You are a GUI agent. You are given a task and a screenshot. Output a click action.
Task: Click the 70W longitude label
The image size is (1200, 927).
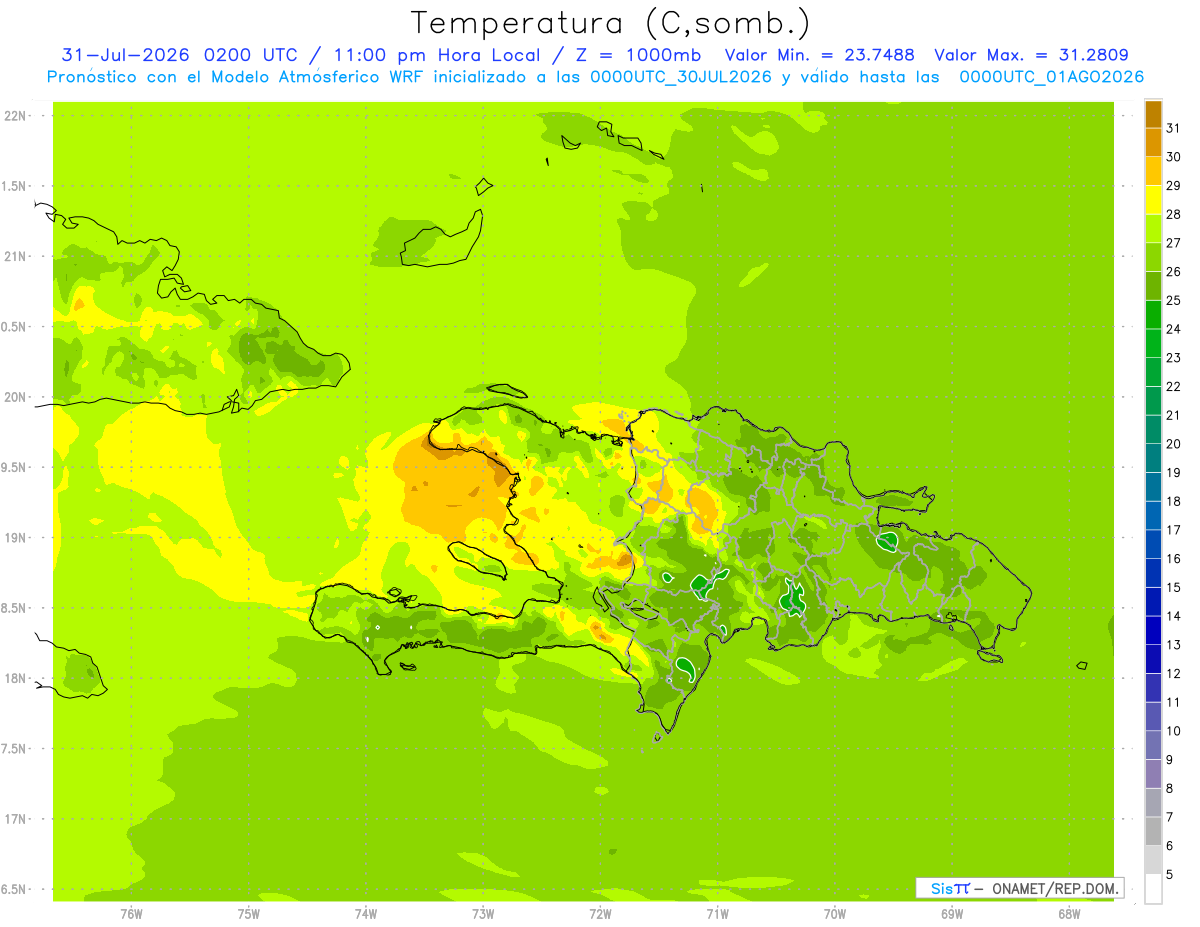click(x=835, y=913)
